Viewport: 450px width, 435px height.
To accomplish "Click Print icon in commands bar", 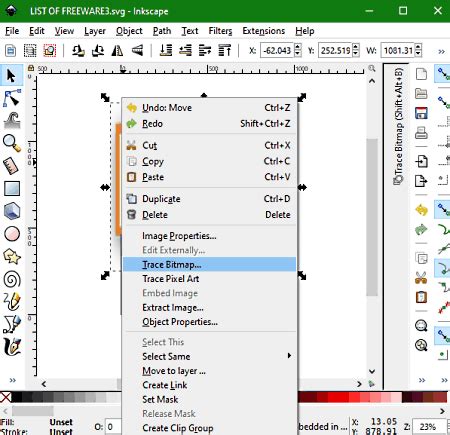I will click(421, 133).
